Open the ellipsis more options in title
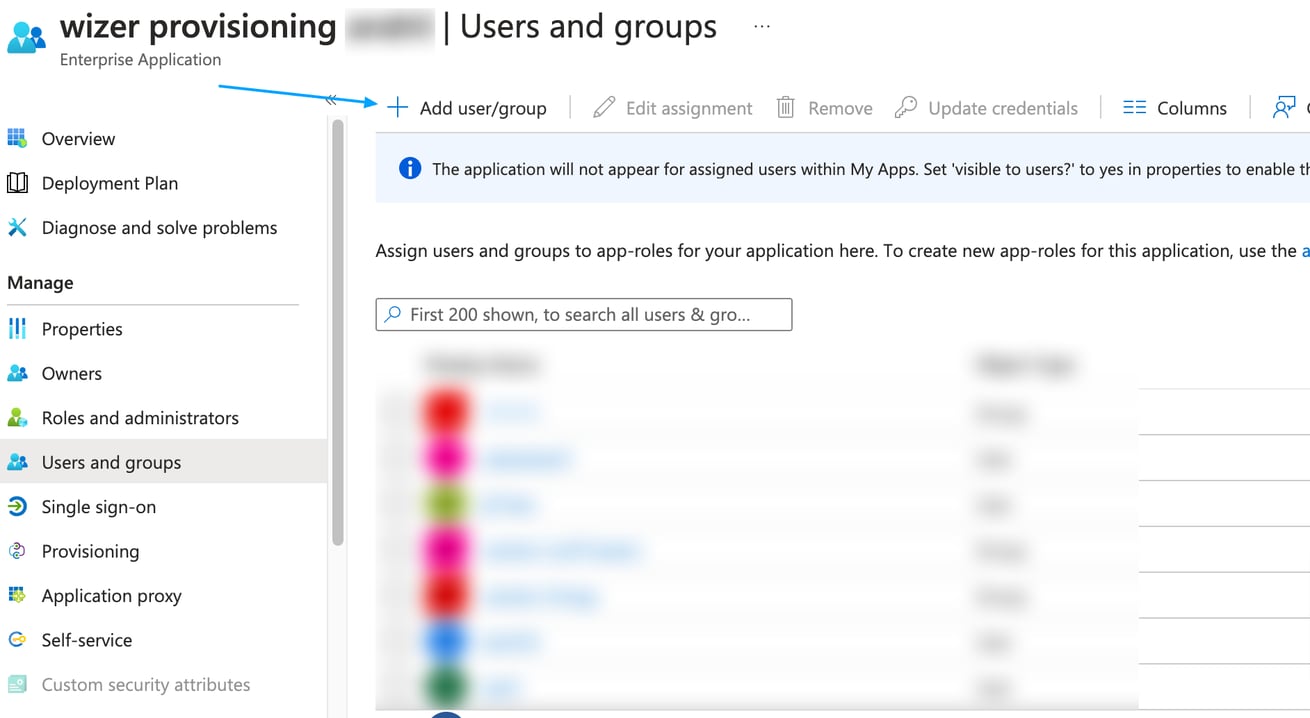 (762, 27)
